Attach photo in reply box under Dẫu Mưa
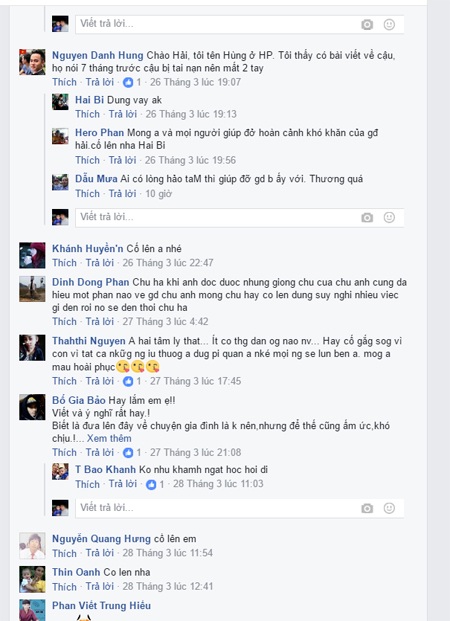Image resolution: width=450 pixels, height=621 pixels. [x=367, y=217]
